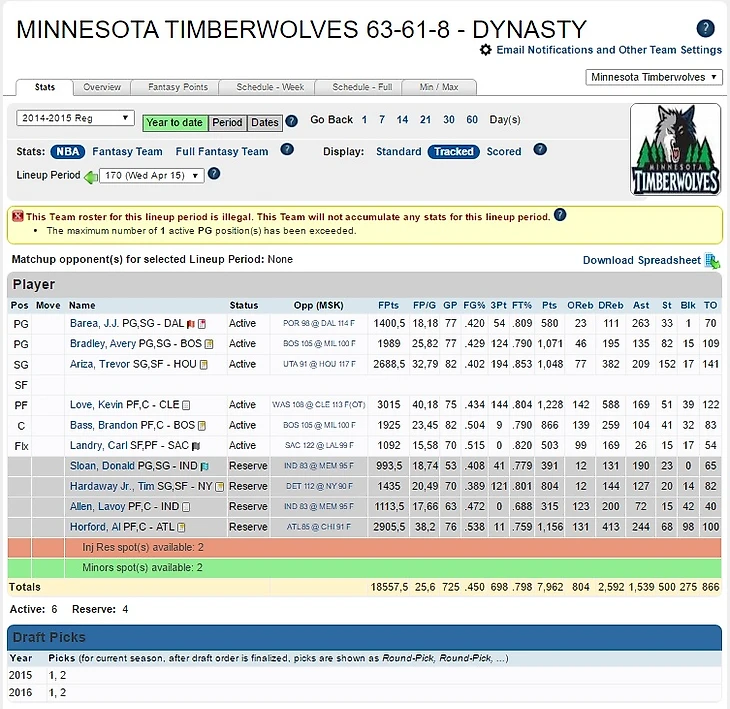The image size is (730, 709).
Task: Set display to Tracked
Action: click(453, 152)
